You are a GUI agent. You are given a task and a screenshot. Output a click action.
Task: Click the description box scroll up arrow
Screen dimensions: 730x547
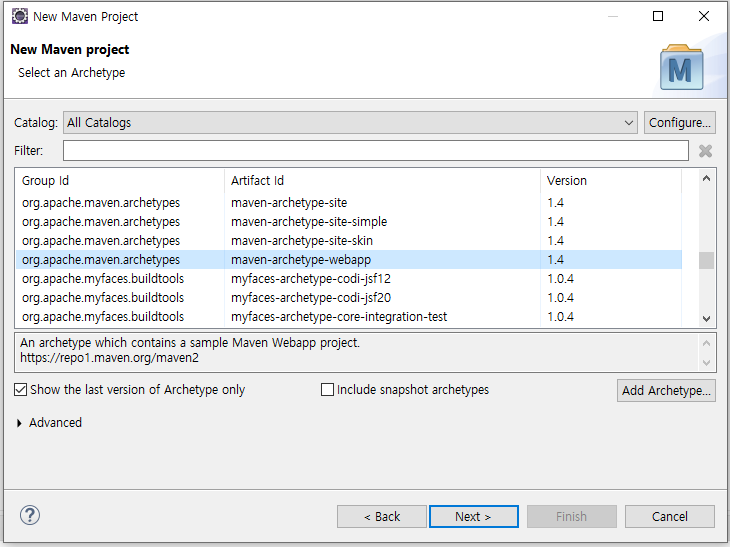click(706, 343)
